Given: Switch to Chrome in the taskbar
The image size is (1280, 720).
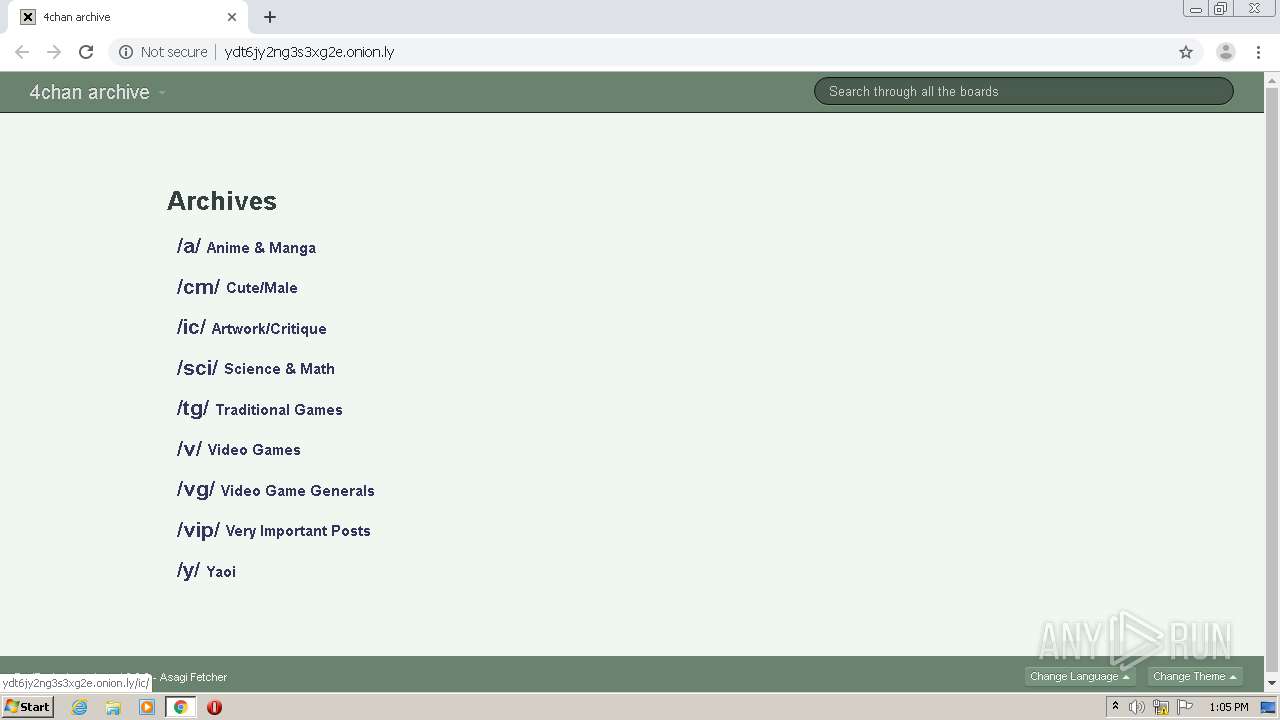Looking at the screenshot, I should 180,707.
